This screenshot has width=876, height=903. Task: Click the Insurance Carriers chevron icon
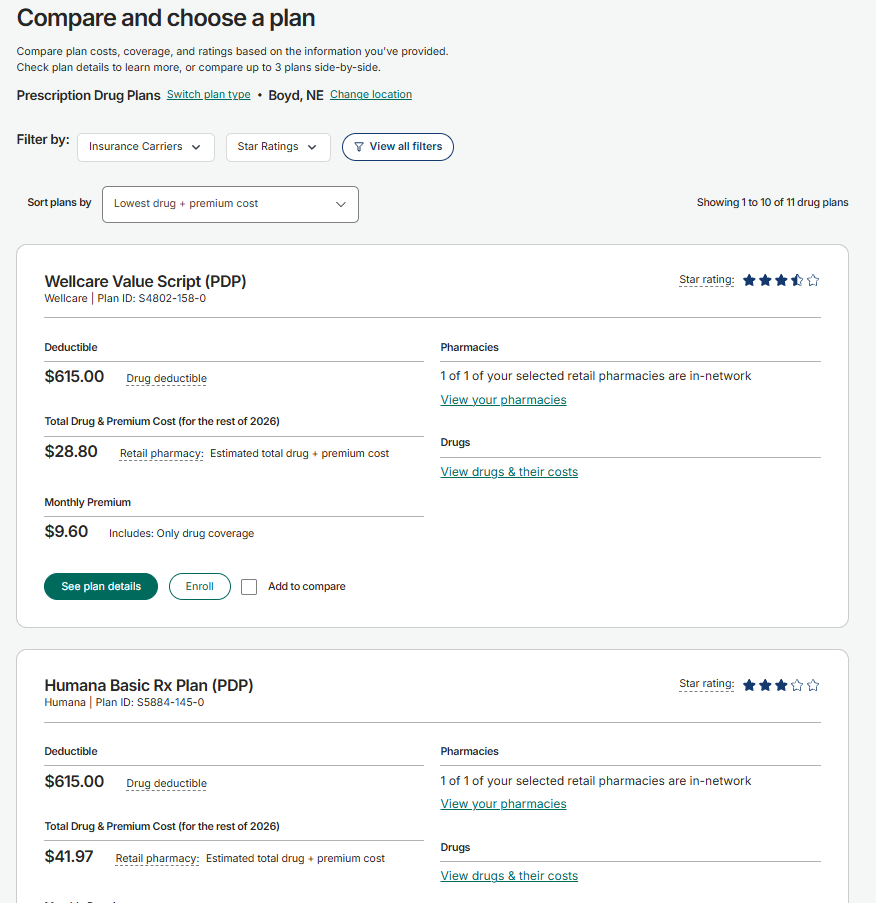[196, 147]
